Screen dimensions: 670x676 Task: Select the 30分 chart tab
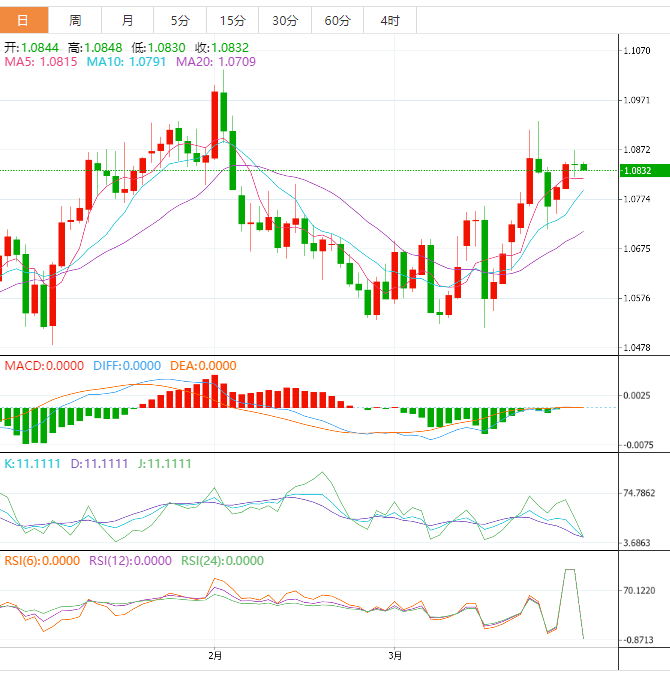point(284,20)
